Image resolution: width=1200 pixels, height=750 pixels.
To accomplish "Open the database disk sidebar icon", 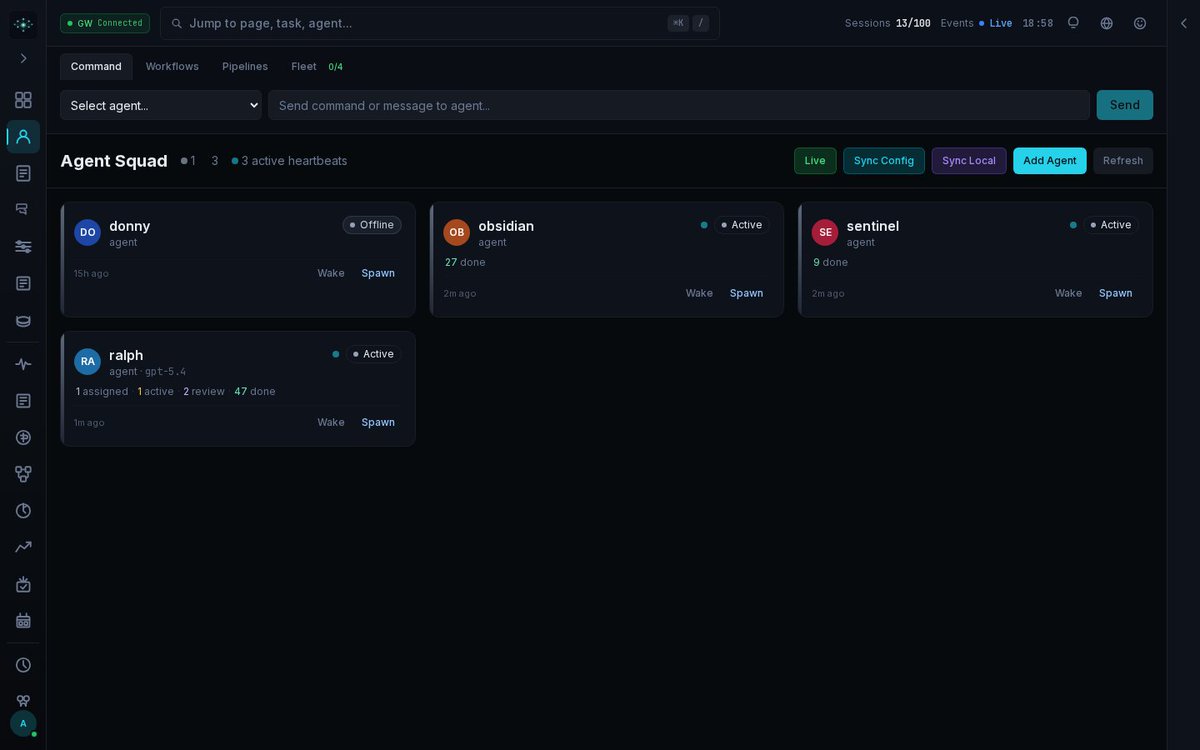I will [x=23, y=321].
